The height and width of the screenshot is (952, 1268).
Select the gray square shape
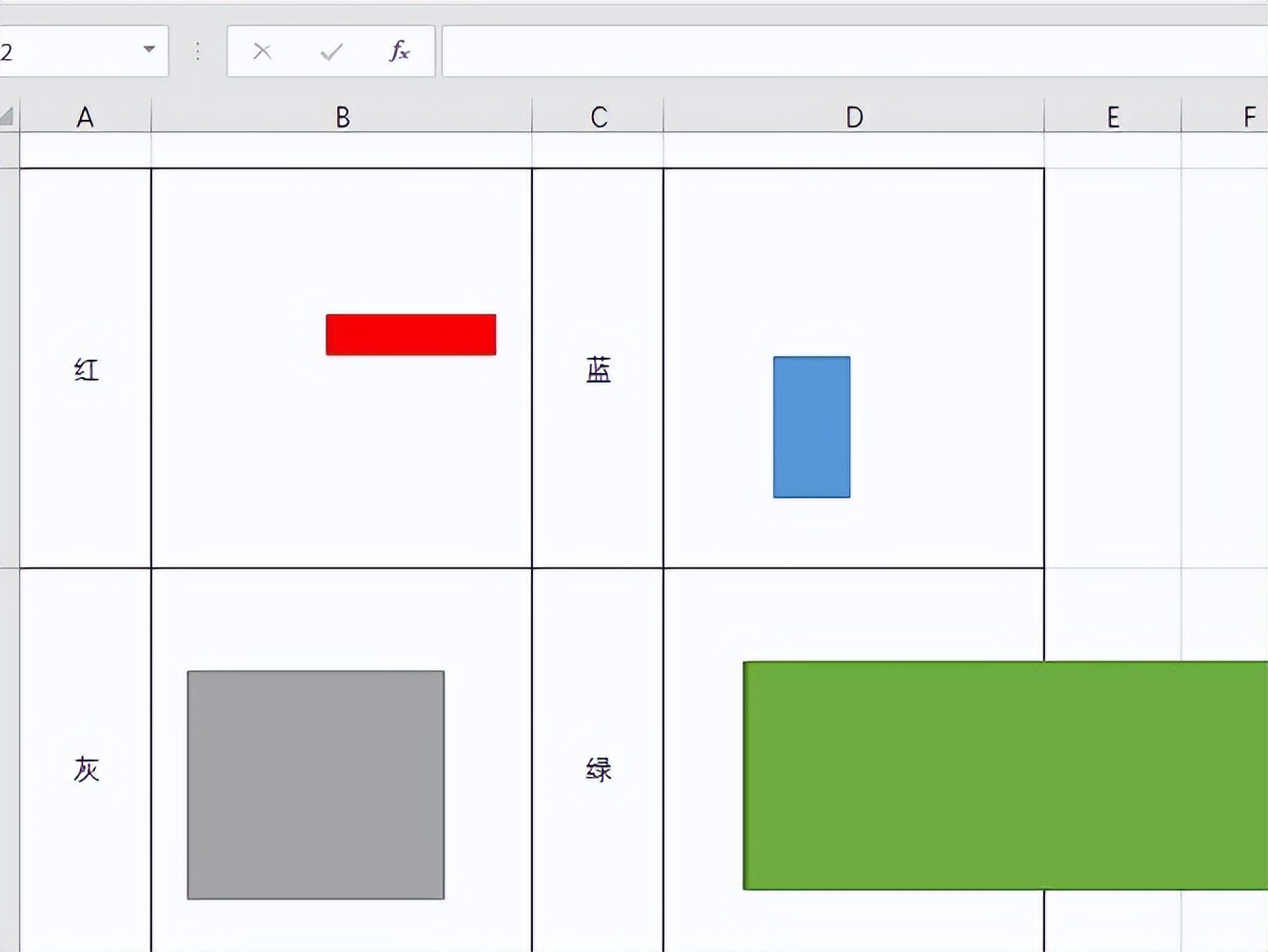click(316, 785)
